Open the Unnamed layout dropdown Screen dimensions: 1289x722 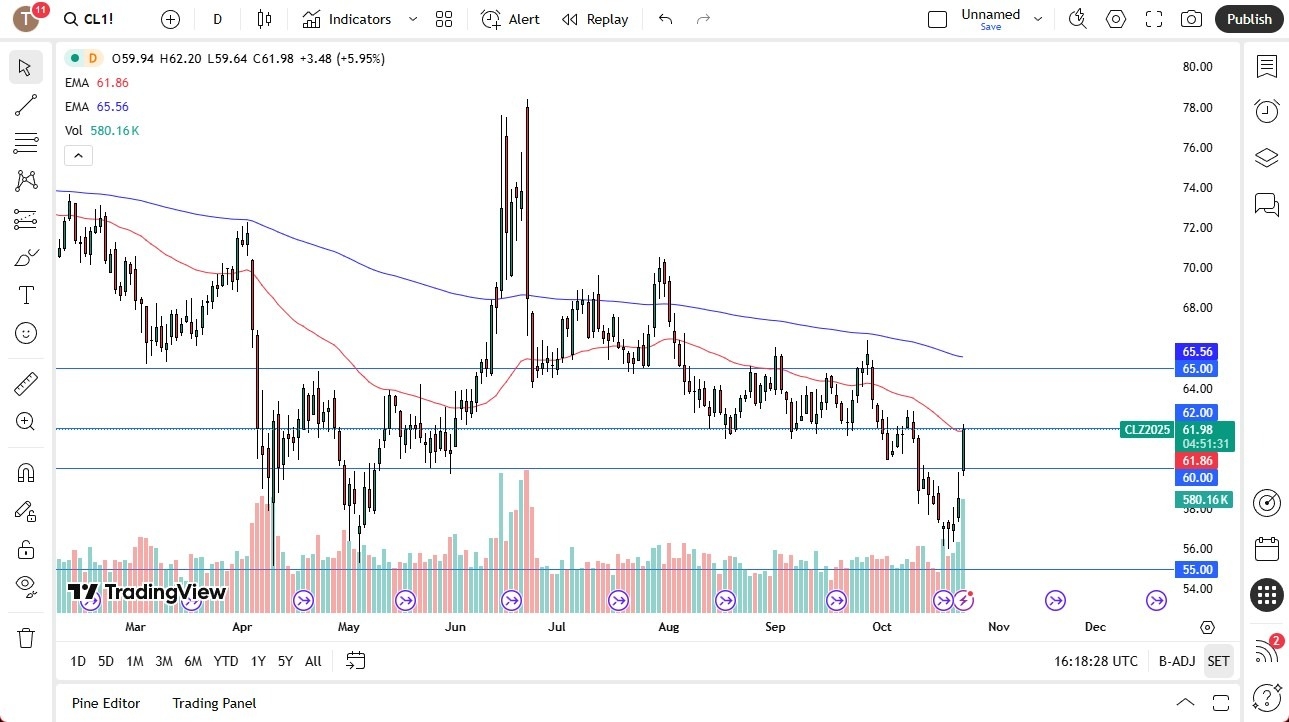1038,18
